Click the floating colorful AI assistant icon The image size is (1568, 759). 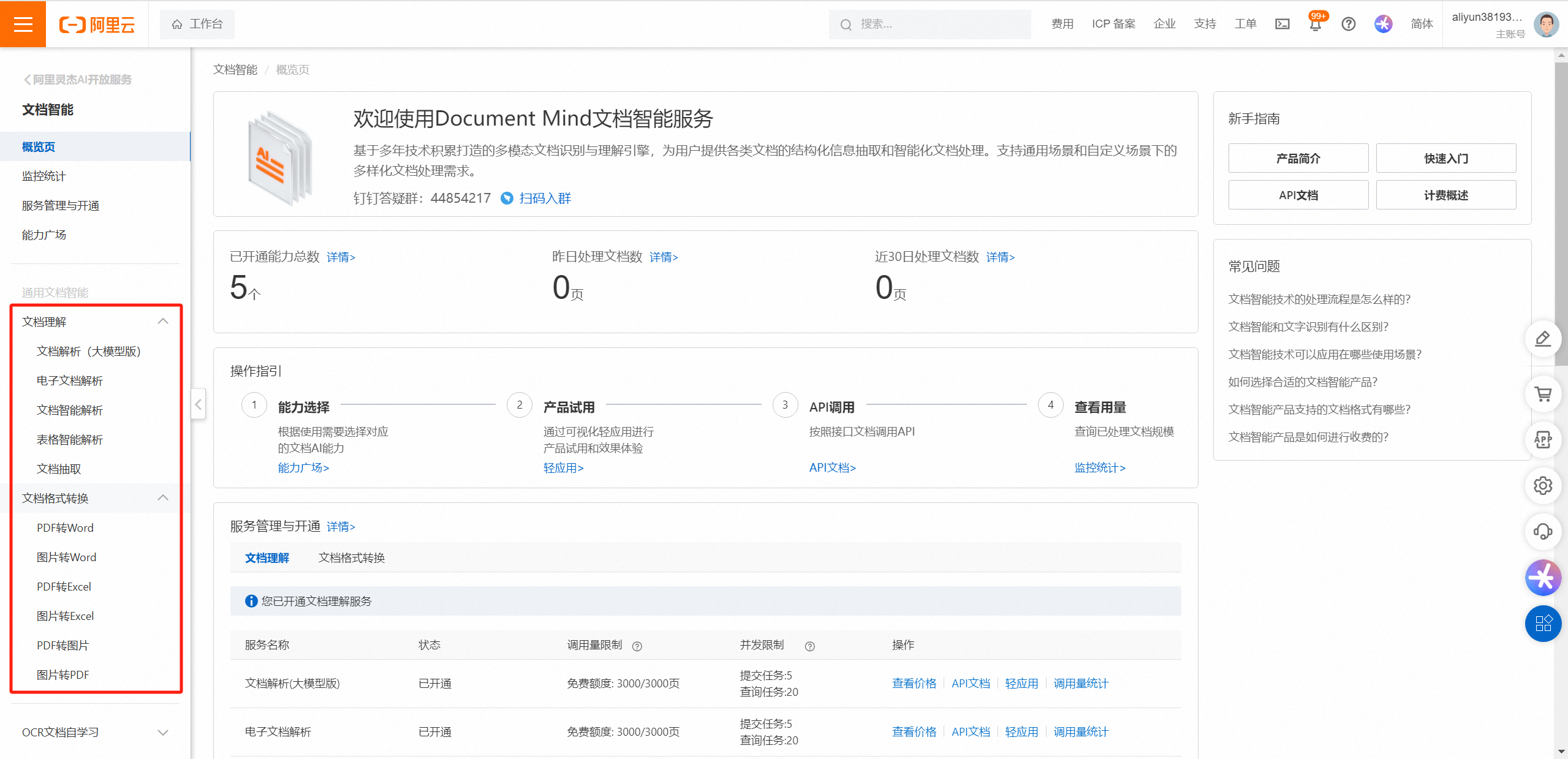pyautogui.click(x=1543, y=577)
